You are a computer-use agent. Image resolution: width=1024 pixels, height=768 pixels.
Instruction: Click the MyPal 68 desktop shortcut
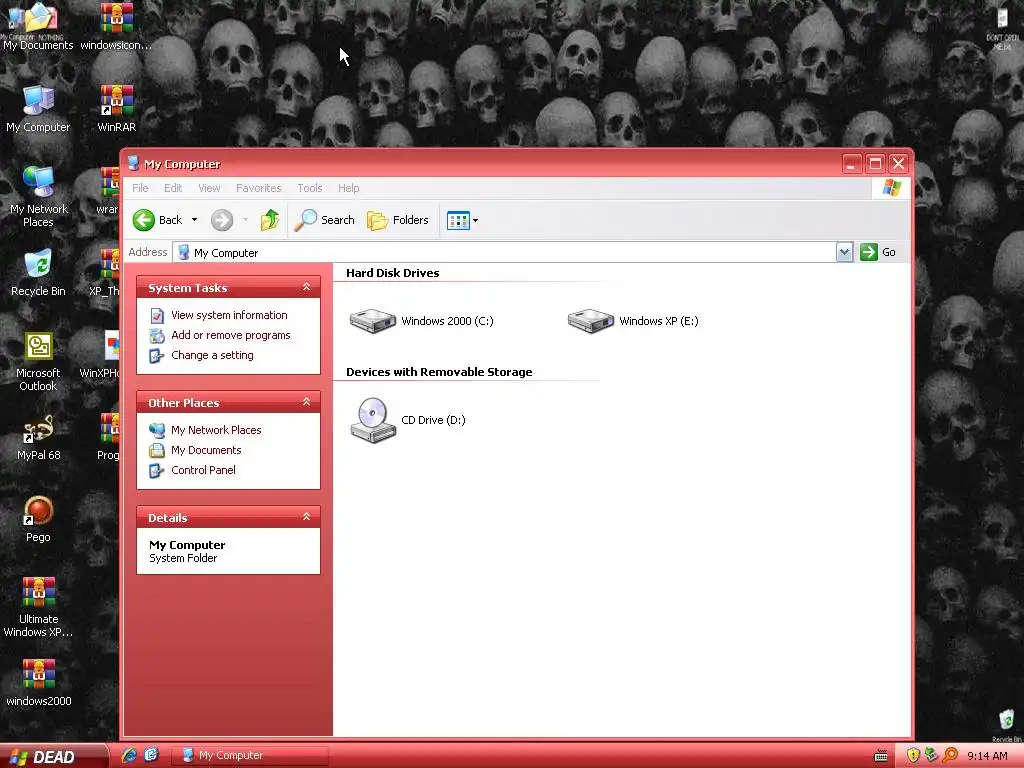[38, 438]
